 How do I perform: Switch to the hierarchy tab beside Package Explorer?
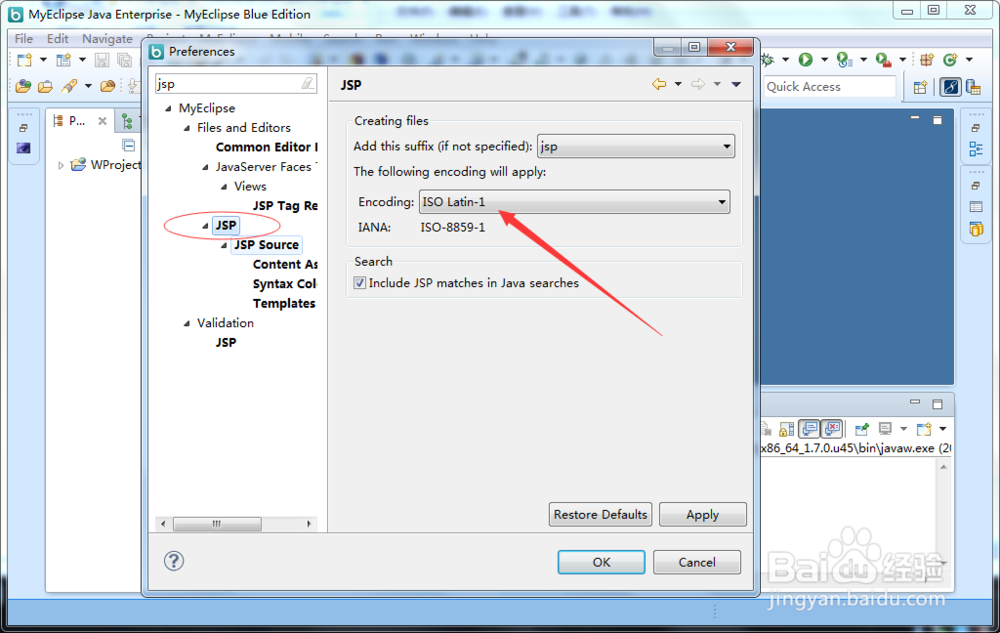click(x=127, y=120)
